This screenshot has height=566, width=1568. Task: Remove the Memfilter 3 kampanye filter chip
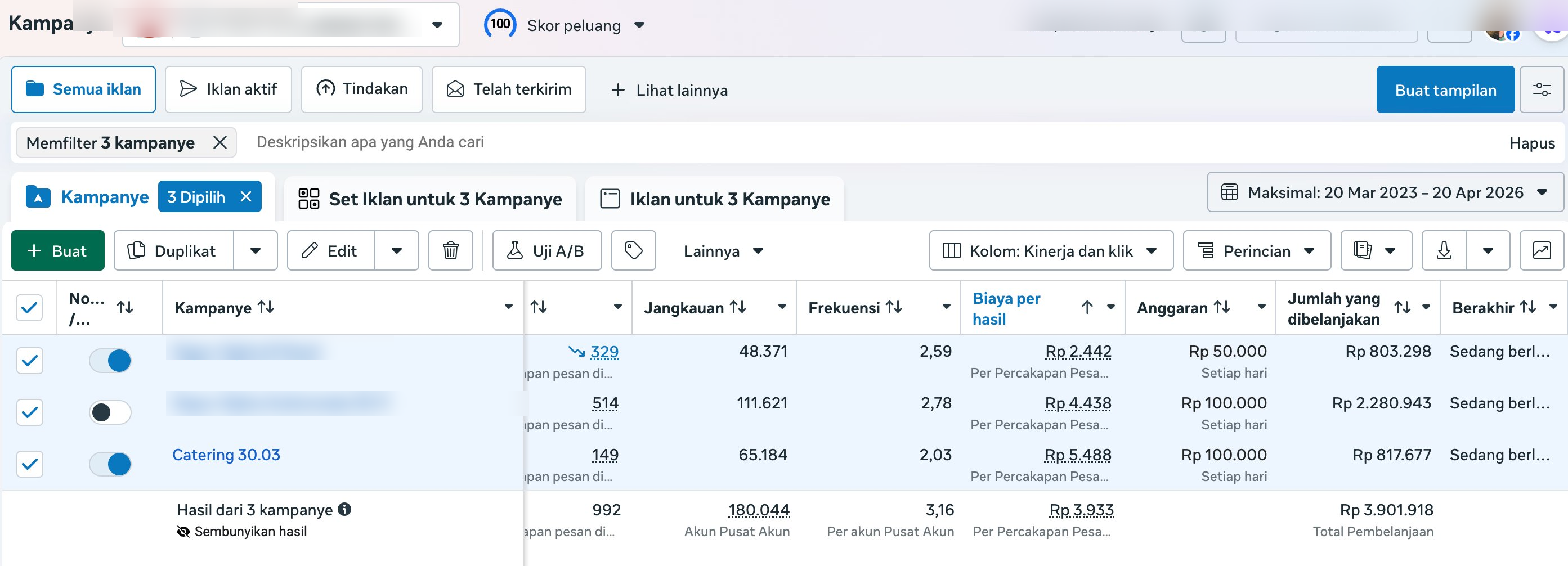[x=219, y=142]
